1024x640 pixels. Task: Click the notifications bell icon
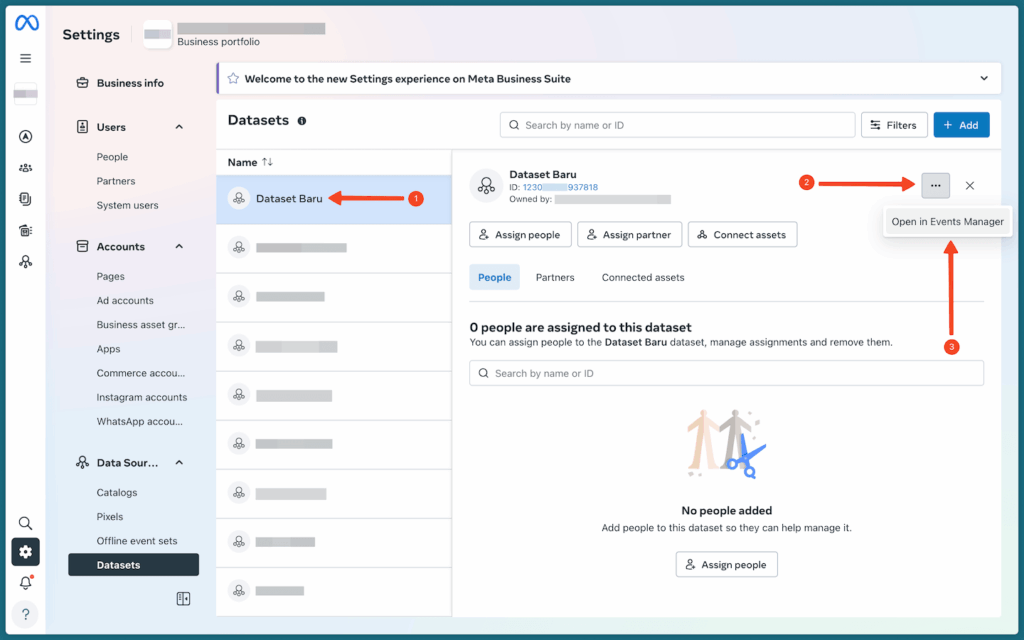pyautogui.click(x=26, y=583)
